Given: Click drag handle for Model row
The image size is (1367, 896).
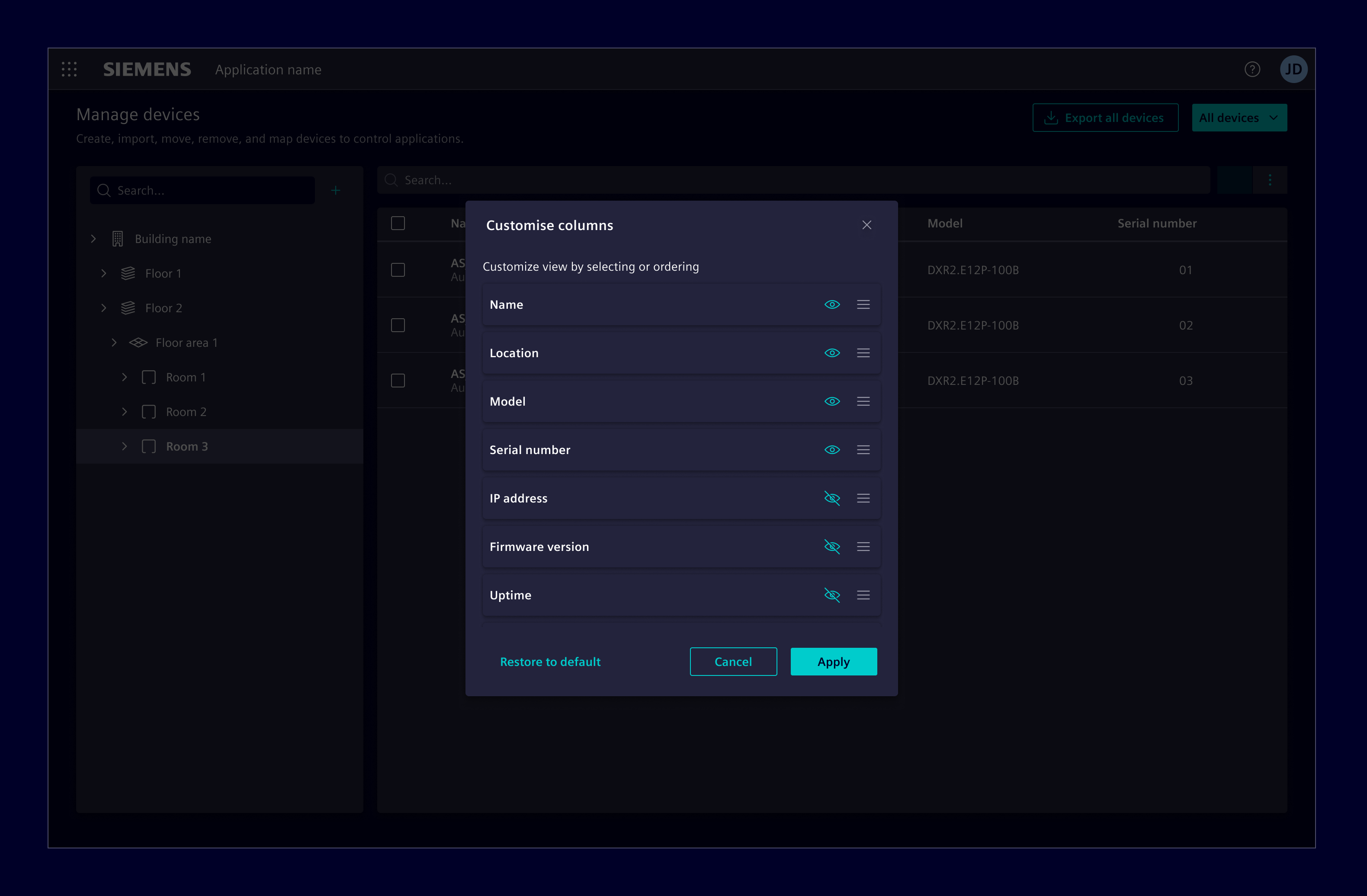Looking at the screenshot, I should click(x=863, y=401).
